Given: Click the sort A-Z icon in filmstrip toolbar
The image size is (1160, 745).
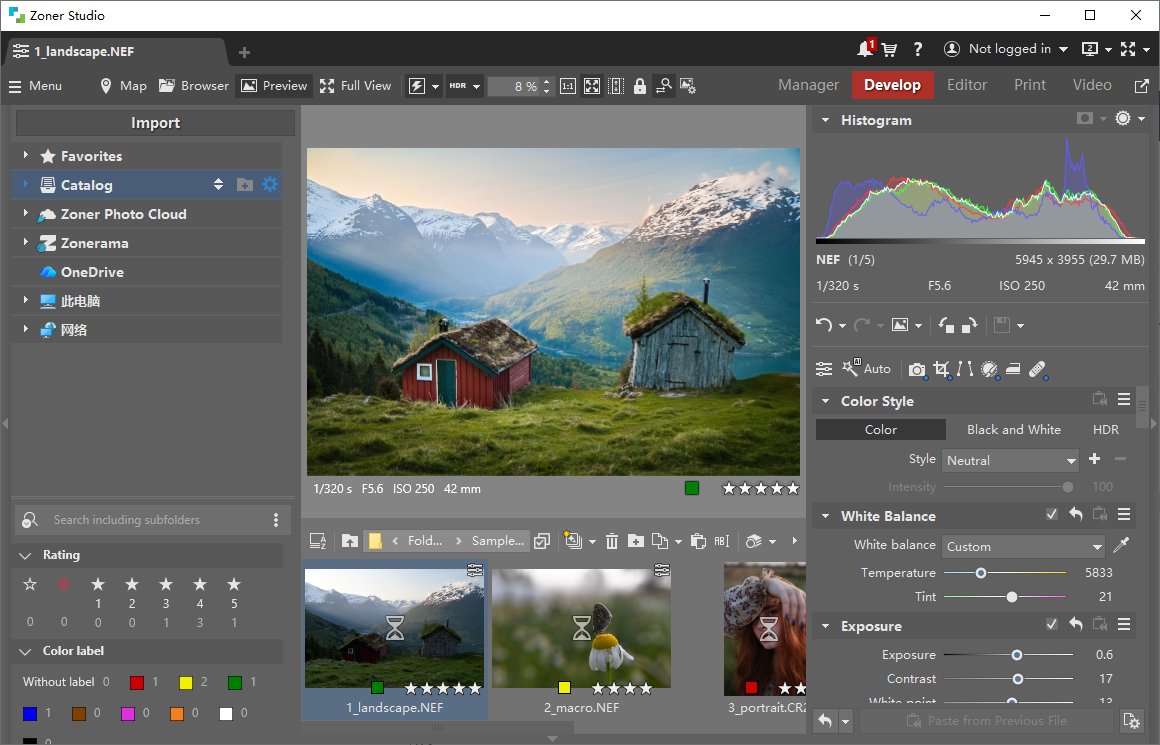Looking at the screenshot, I should [318, 542].
